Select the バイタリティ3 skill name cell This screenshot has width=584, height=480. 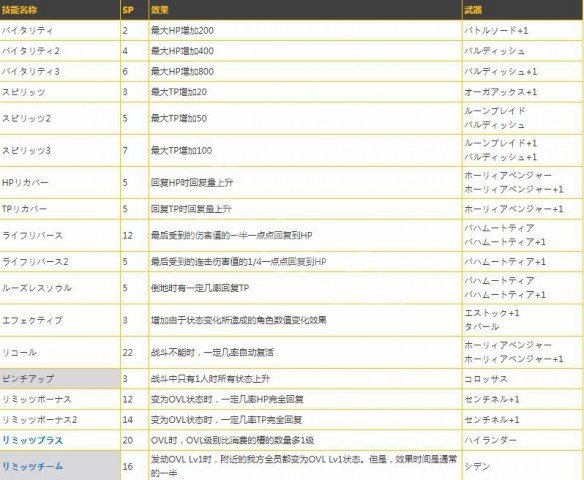pyautogui.click(x=60, y=71)
